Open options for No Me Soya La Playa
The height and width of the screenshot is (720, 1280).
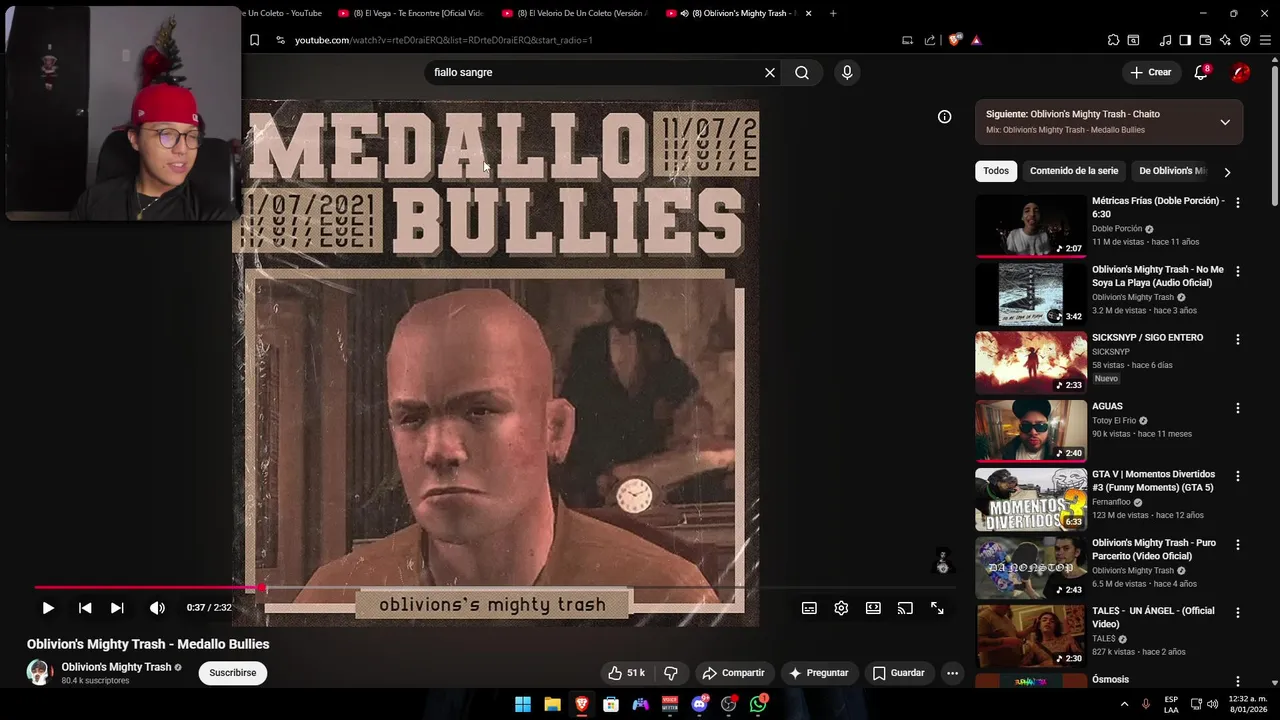pos(1238,271)
